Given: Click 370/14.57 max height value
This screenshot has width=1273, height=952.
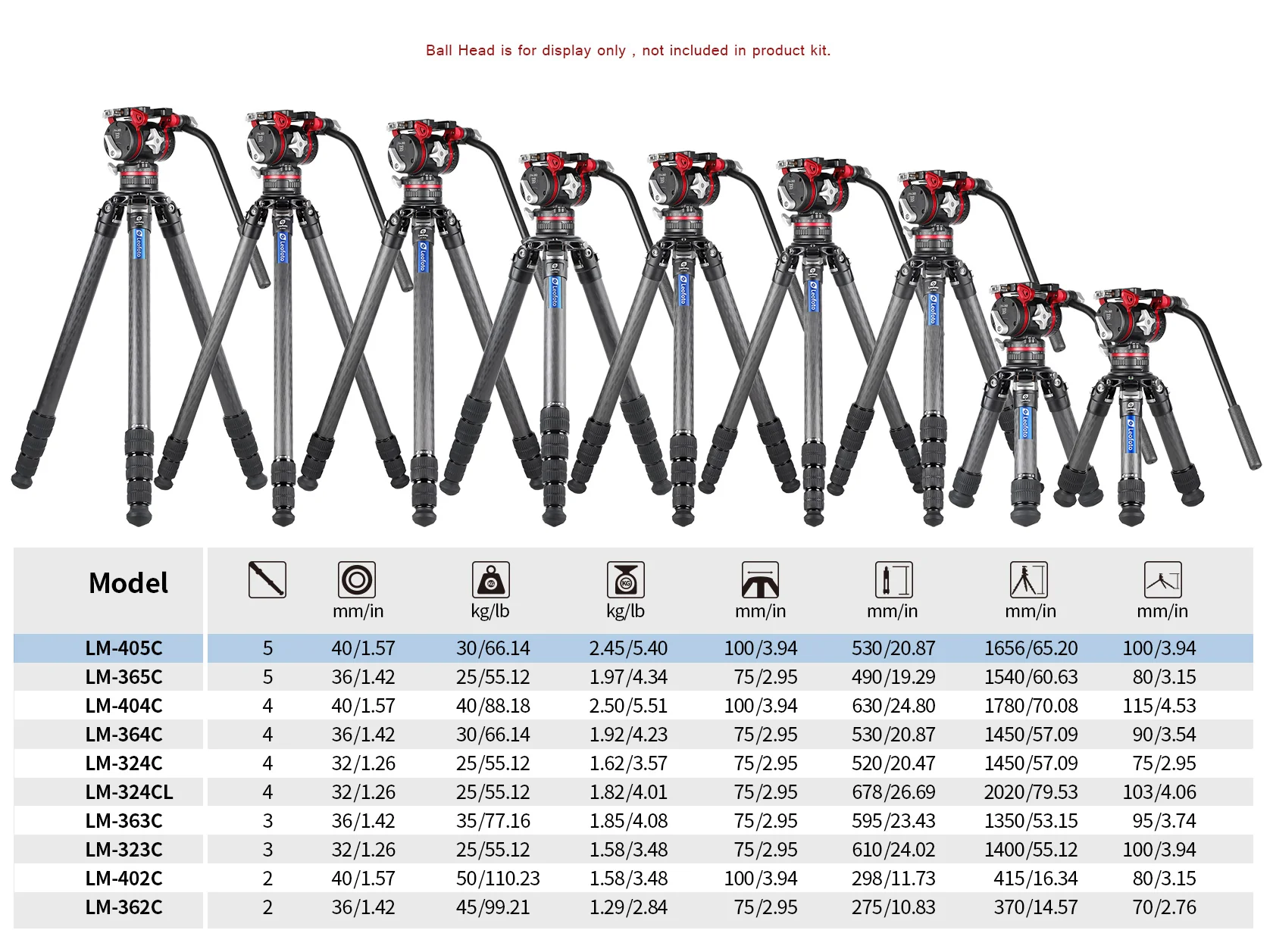Looking at the screenshot, I should 1036,907.
